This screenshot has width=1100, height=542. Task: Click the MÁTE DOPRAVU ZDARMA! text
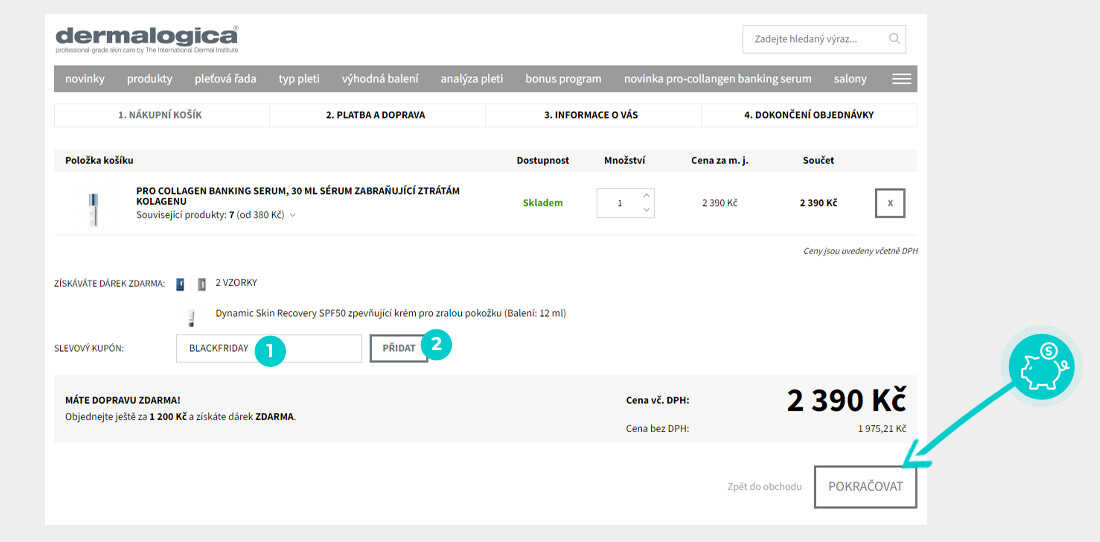click(122, 400)
